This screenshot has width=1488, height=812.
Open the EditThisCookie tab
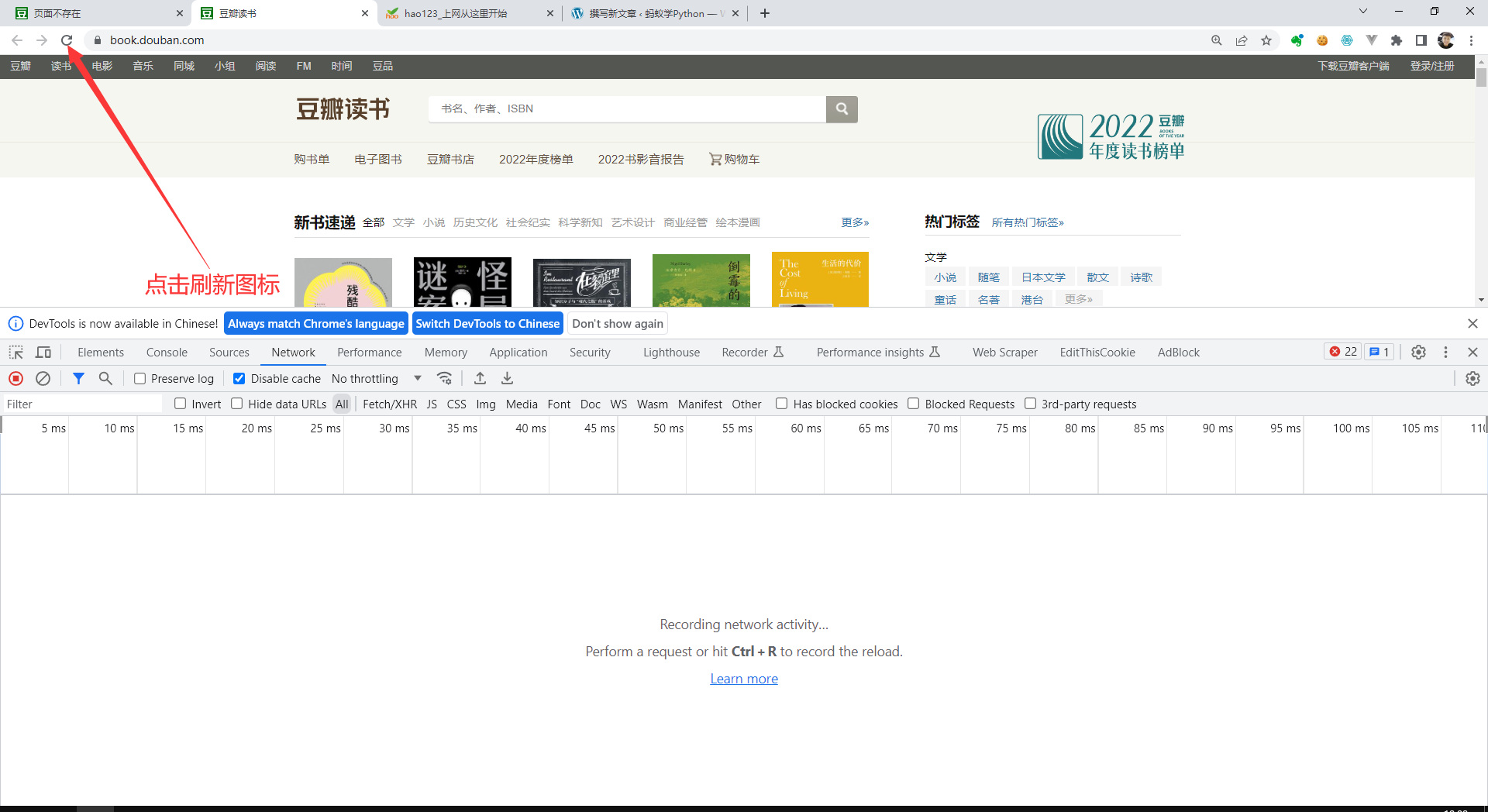point(1097,353)
